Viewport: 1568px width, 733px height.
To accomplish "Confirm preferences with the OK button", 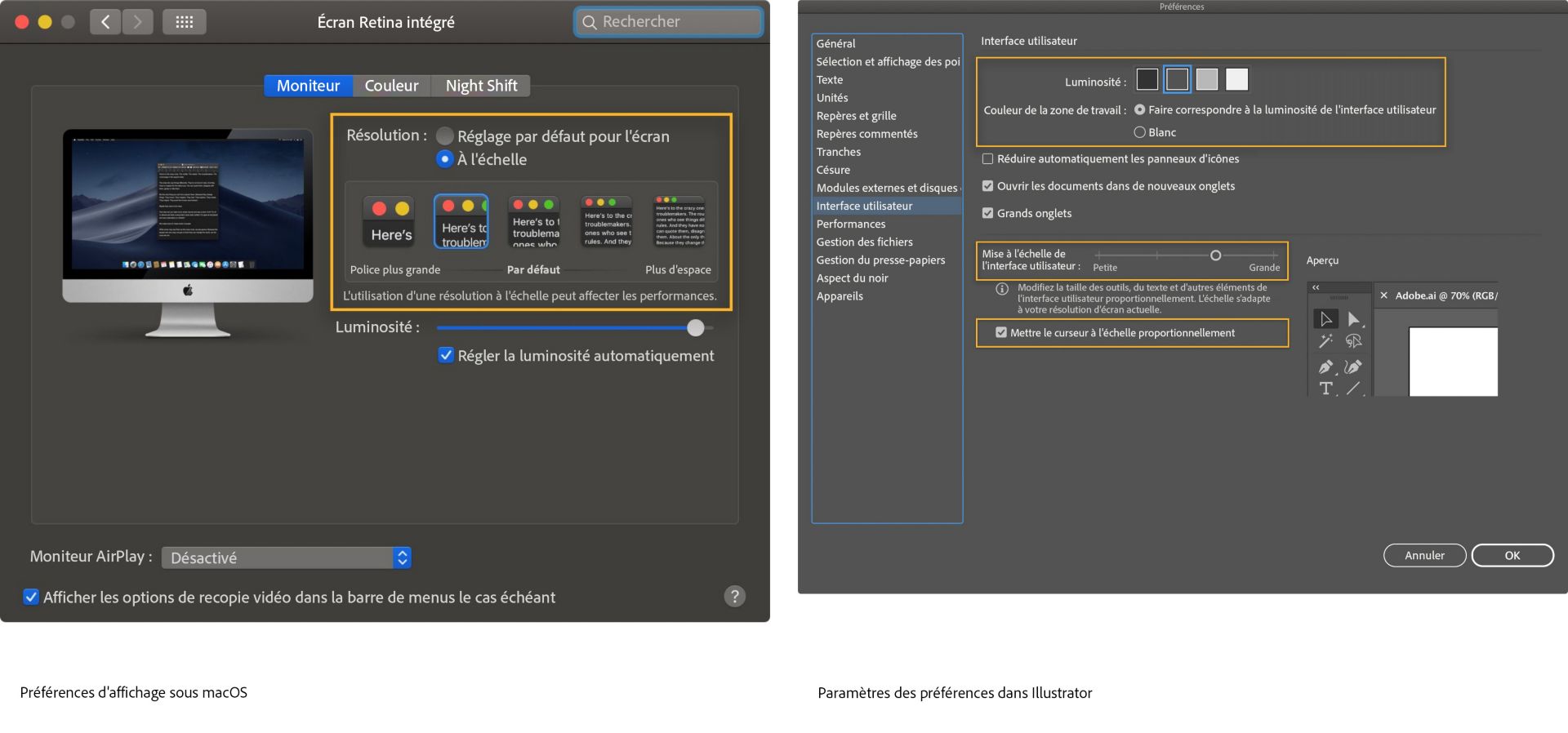I will pyautogui.click(x=1512, y=555).
